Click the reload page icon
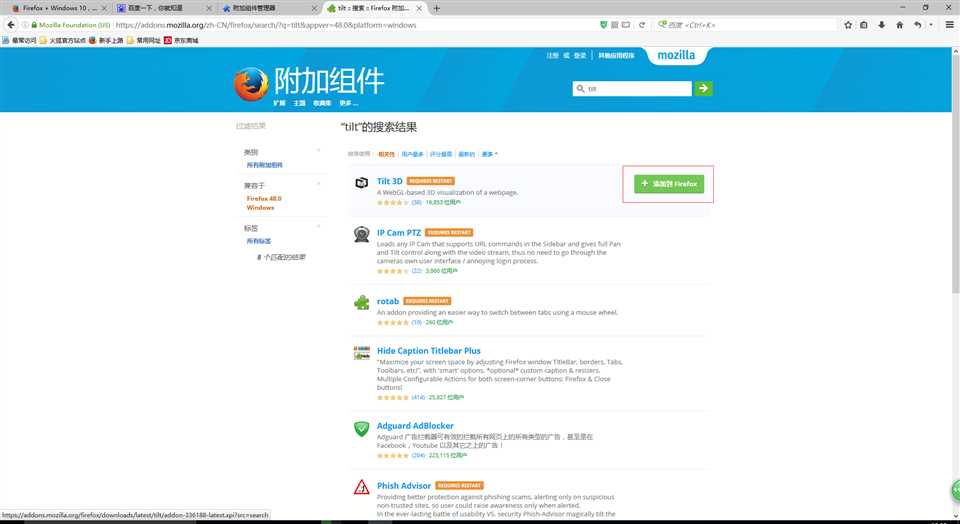The image size is (960, 524). [642, 25]
